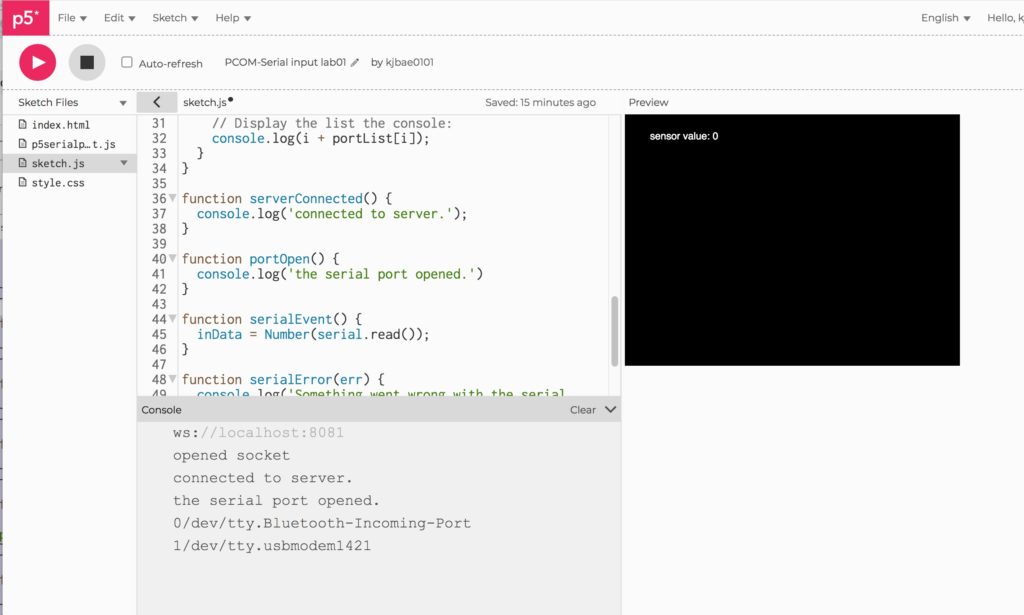Screen dimensions: 1024x615
Task: Click the 'Saved: 15 minutes ago' status text
Action: tap(540, 102)
